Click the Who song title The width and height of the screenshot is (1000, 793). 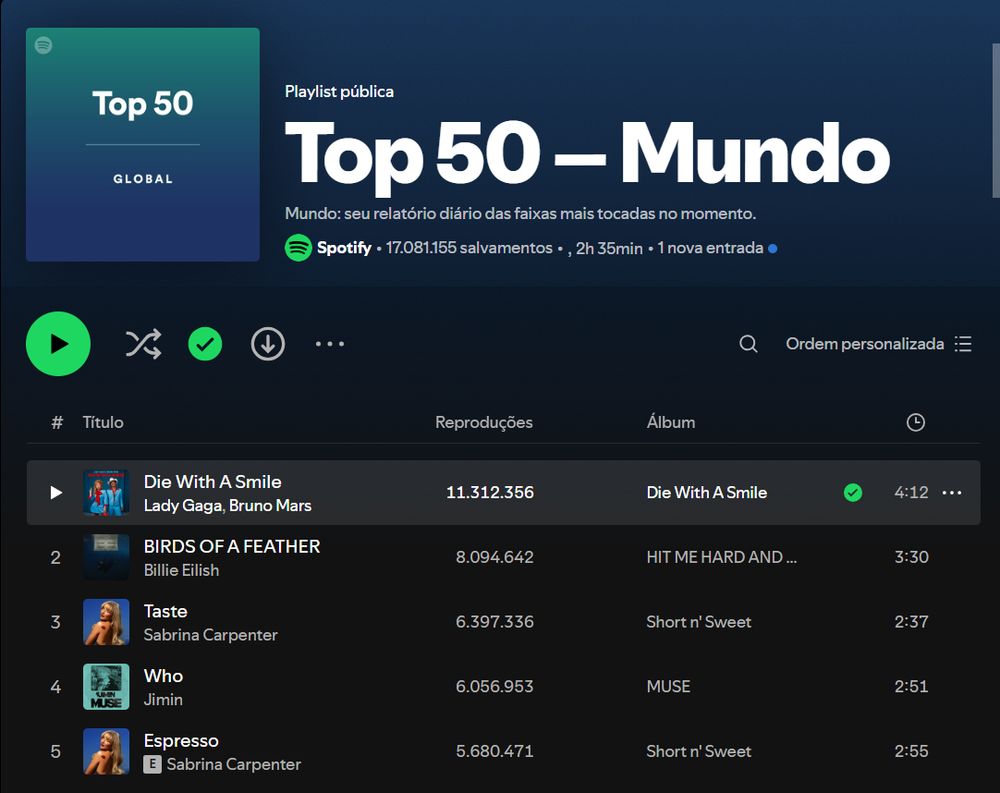[163, 676]
